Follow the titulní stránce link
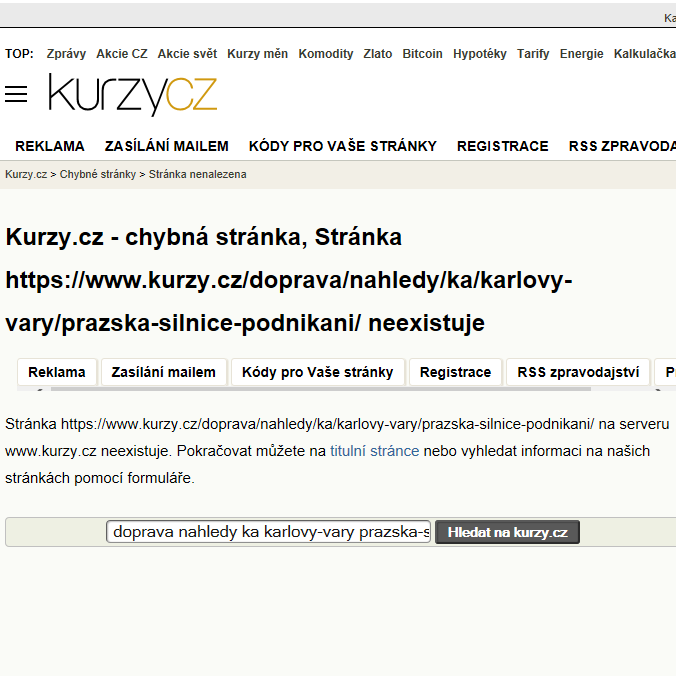Image resolution: width=676 pixels, height=676 pixels. pyautogui.click(x=374, y=451)
